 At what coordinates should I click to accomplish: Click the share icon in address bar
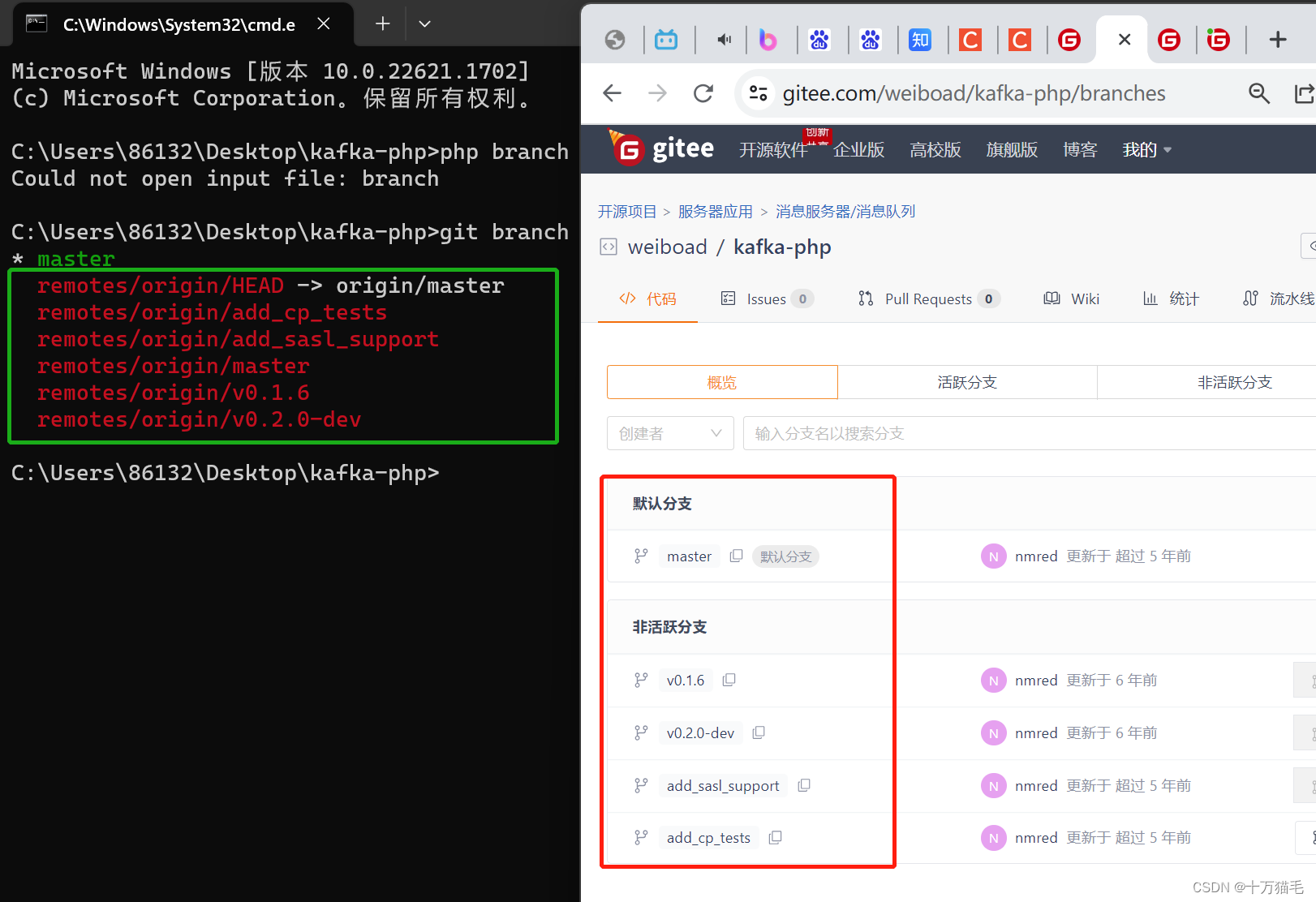[x=1304, y=93]
